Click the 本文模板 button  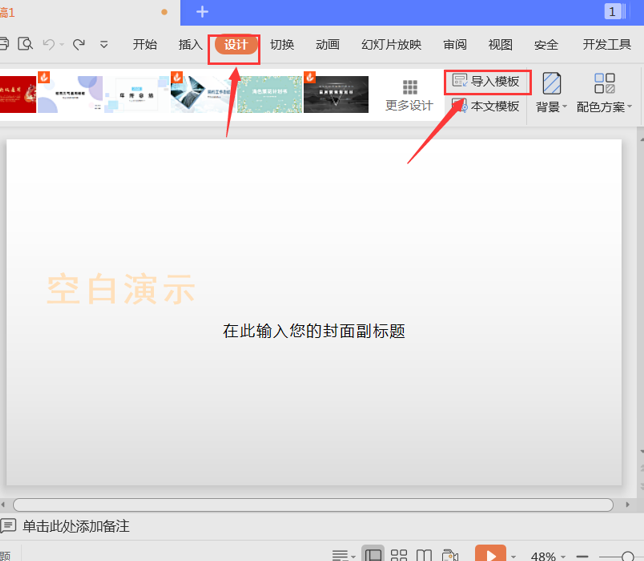point(486,106)
